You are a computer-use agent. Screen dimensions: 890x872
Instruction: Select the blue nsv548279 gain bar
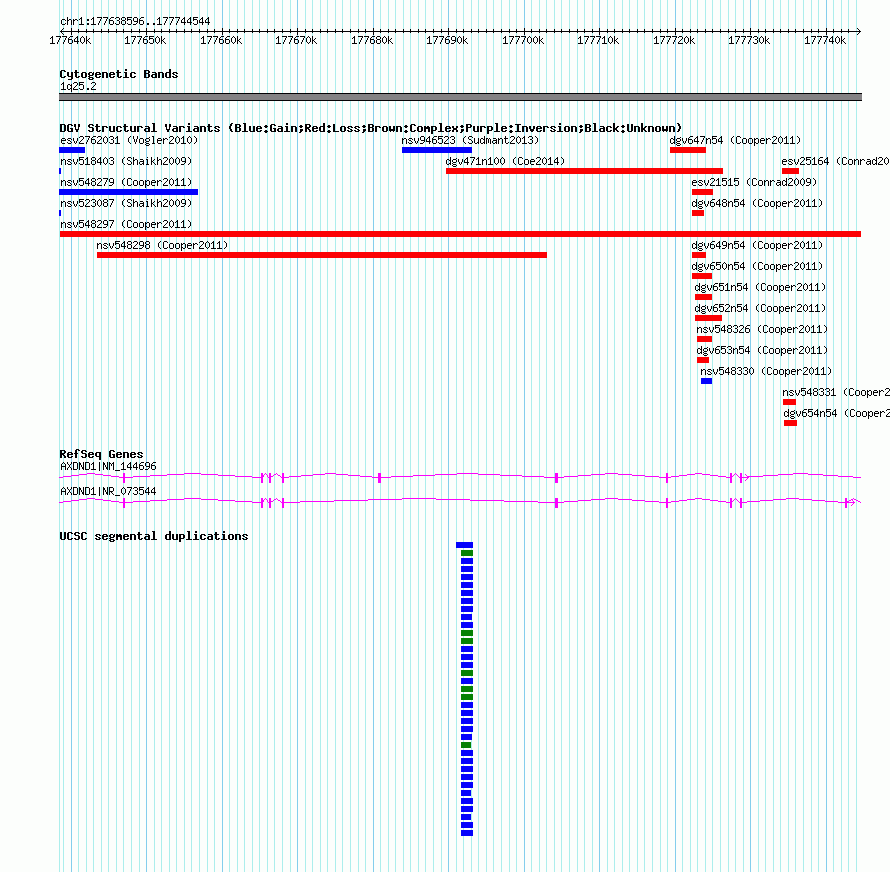tap(129, 192)
